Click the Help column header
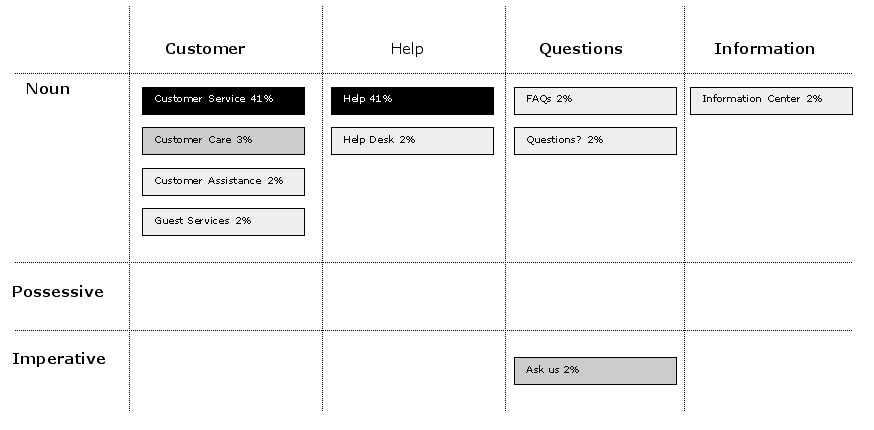The image size is (874, 430). pos(407,49)
